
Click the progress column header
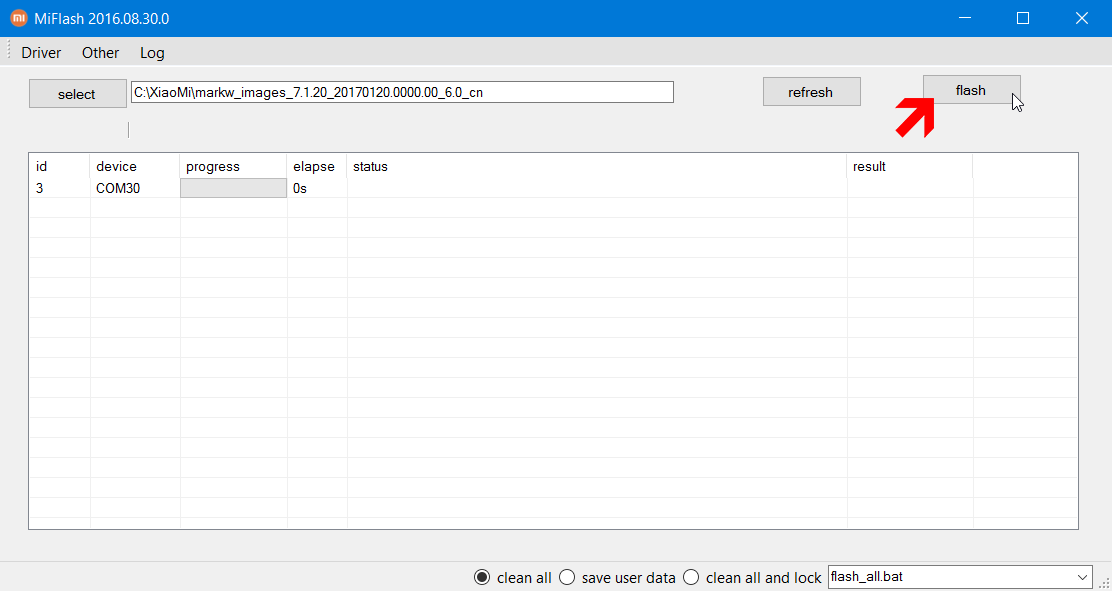233,167
